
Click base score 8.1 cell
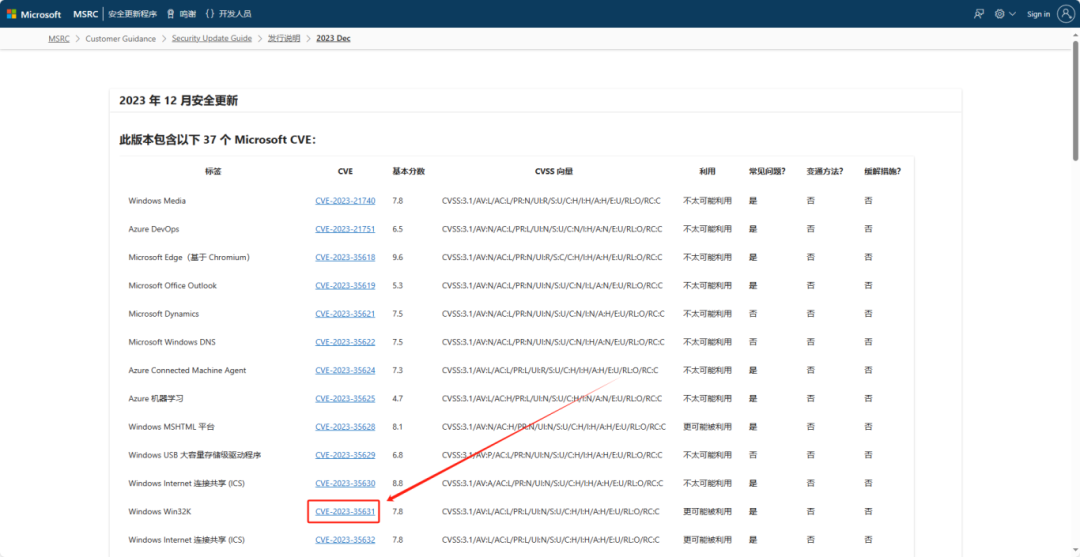point(397,426)
